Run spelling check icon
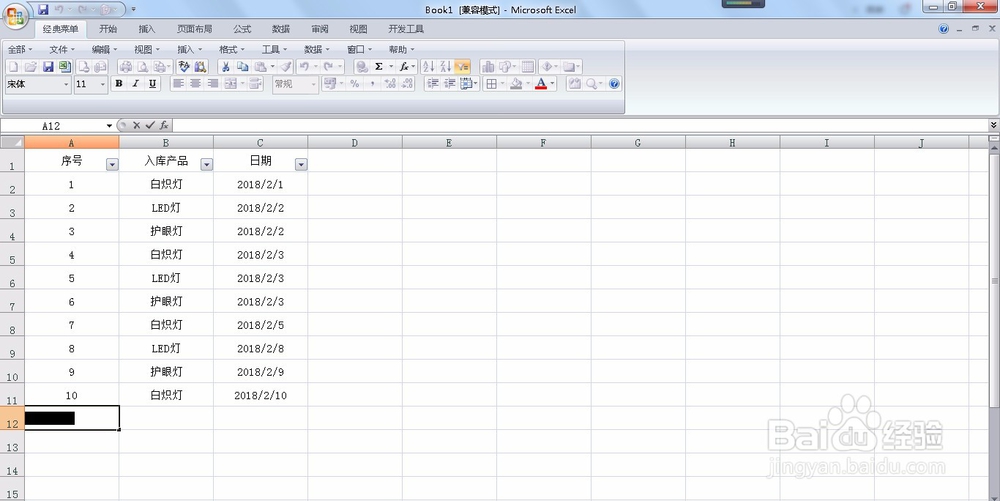This screenshot has height=501, width=1000. click(x=184, y=66)
